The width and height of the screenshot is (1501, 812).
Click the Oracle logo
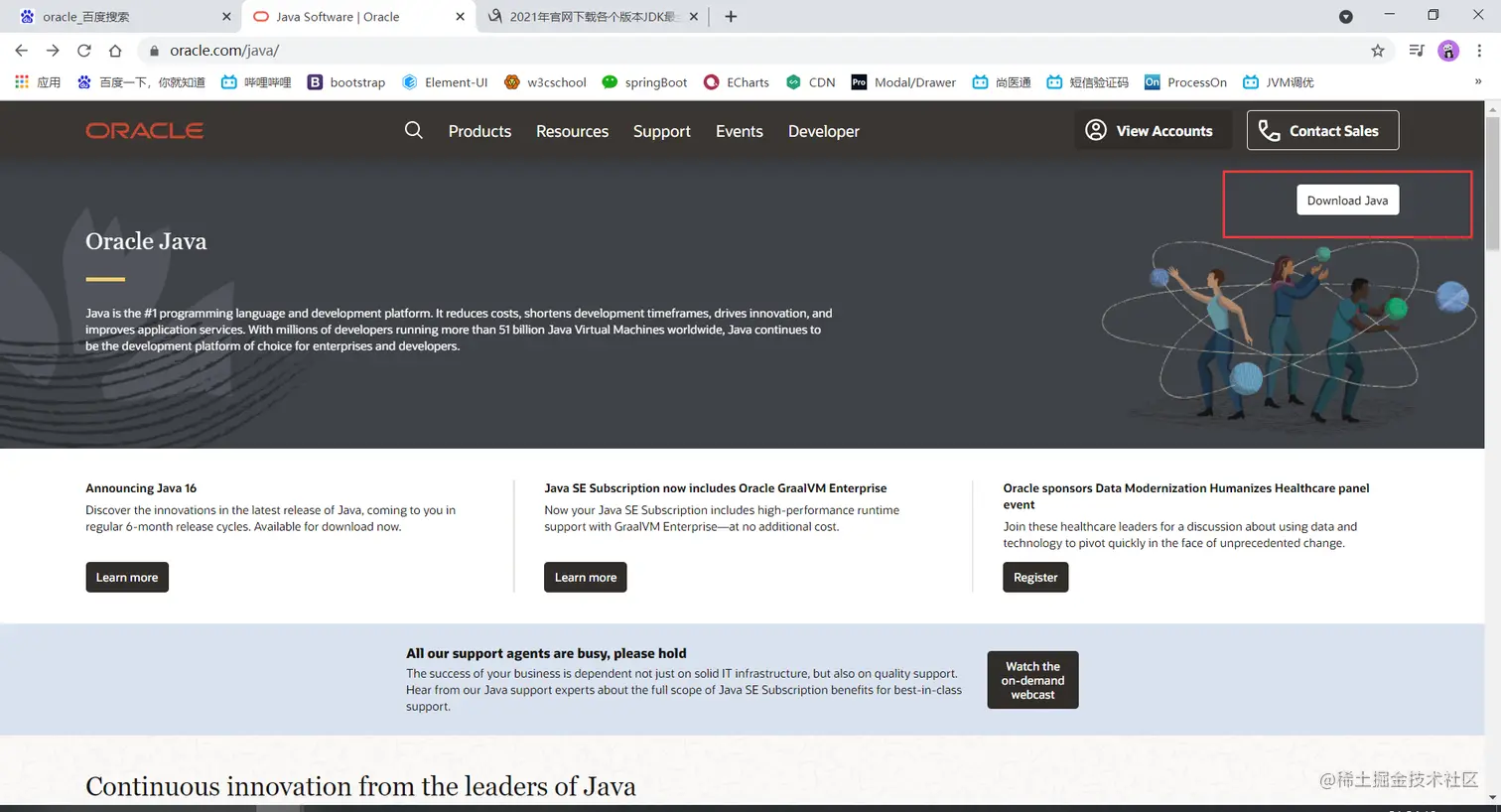[x=145, y=130]
